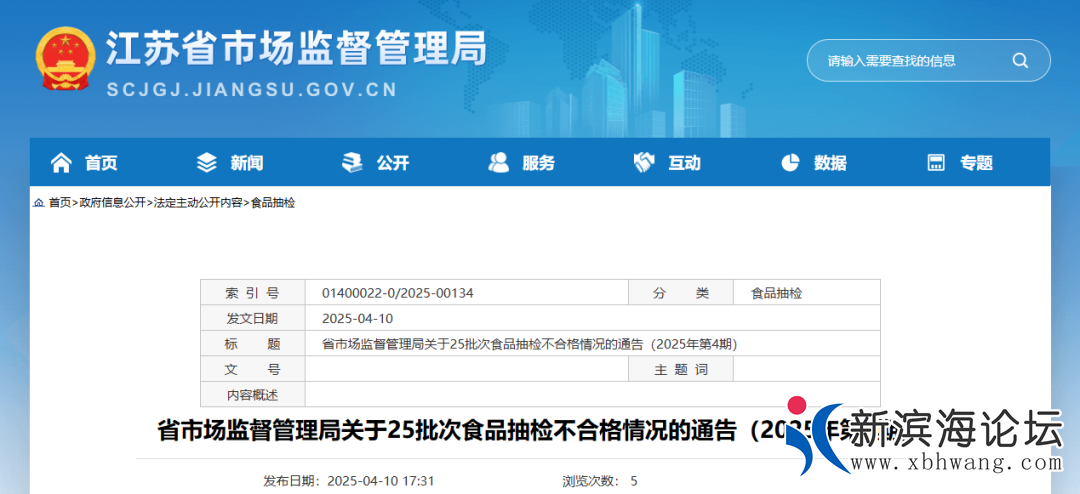Open 政府信息公开 breadcrumb link

[112, 203]
